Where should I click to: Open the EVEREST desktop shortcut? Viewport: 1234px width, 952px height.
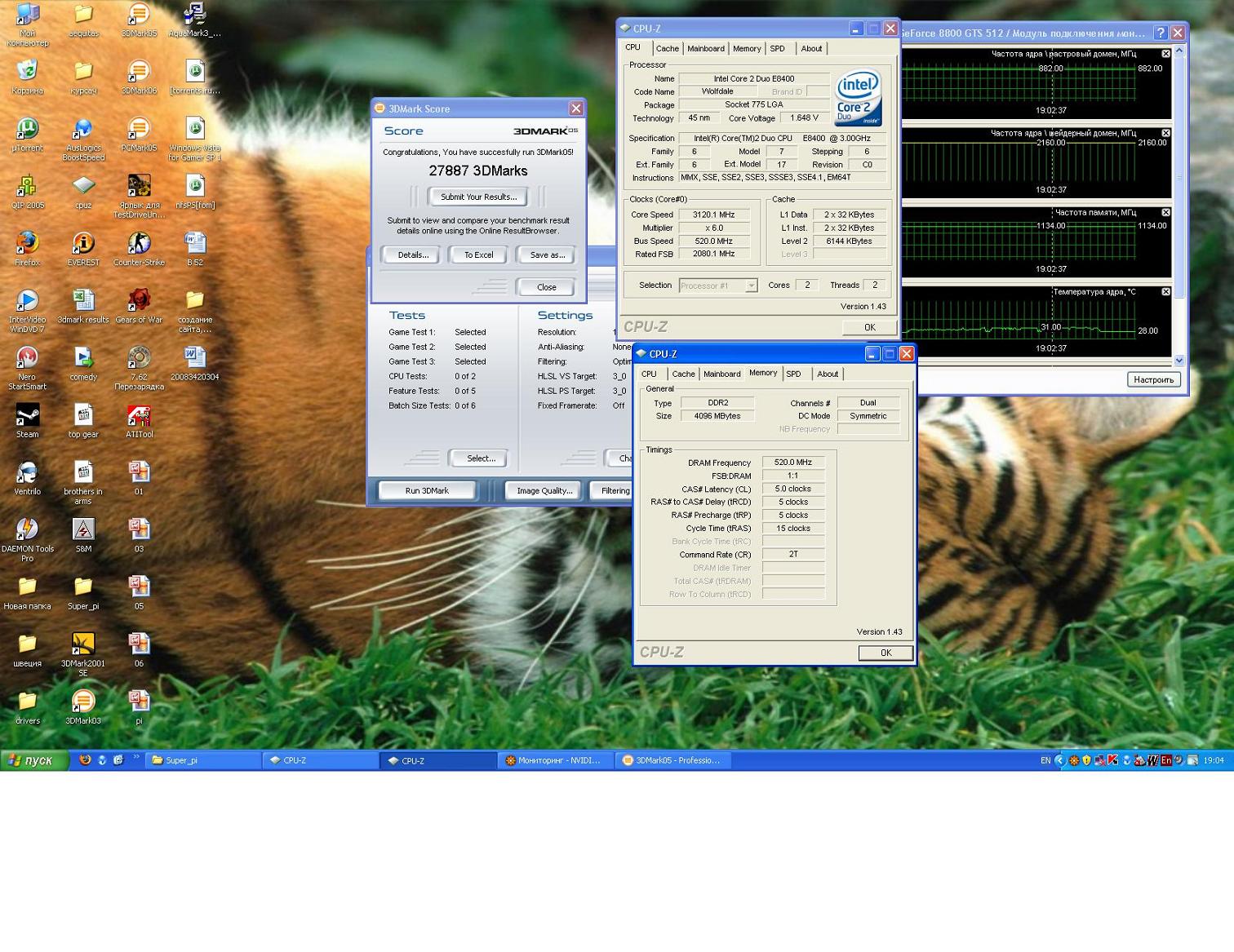tap(82, 248)
